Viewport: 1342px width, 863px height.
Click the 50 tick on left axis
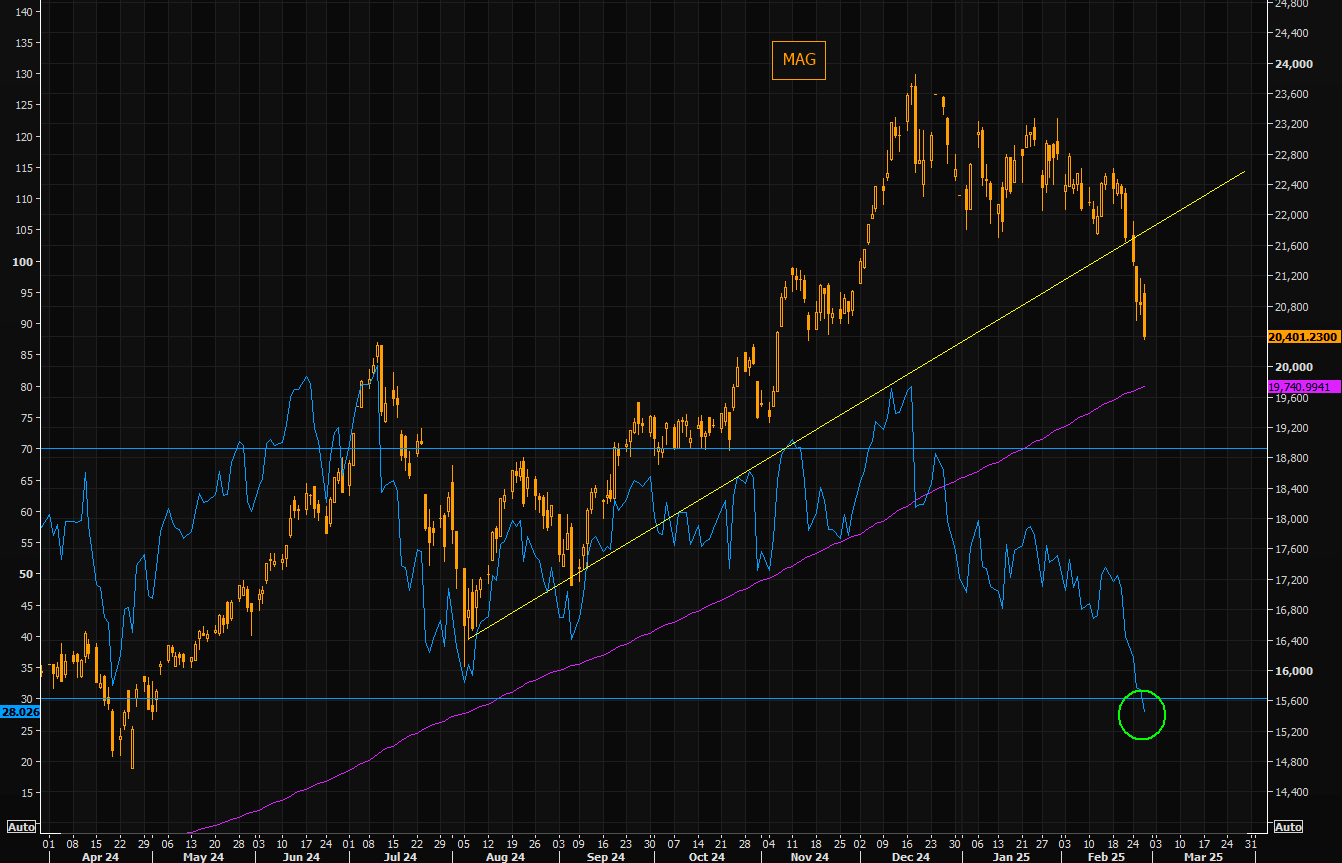(x=25, y=574)
